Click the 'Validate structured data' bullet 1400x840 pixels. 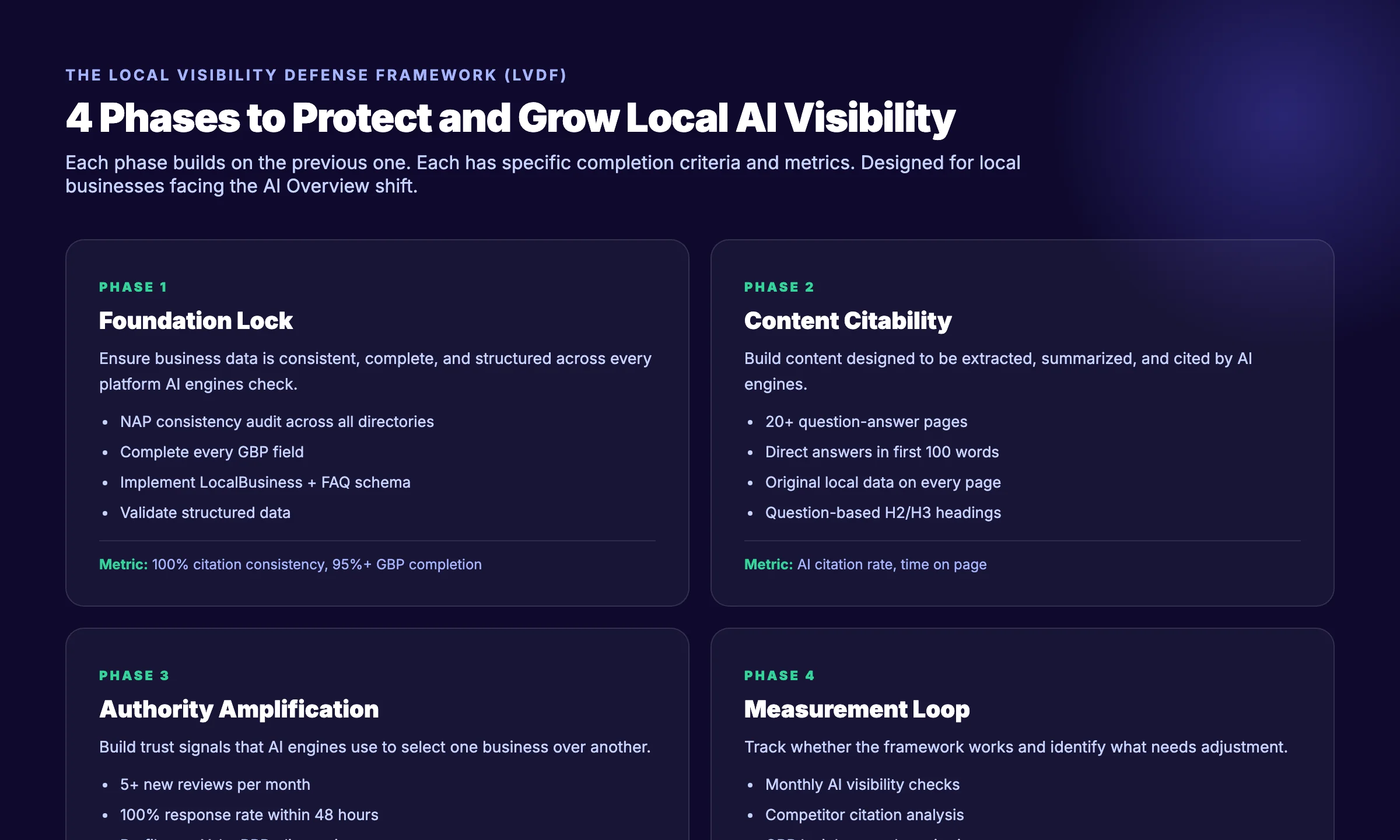[205, 513]
